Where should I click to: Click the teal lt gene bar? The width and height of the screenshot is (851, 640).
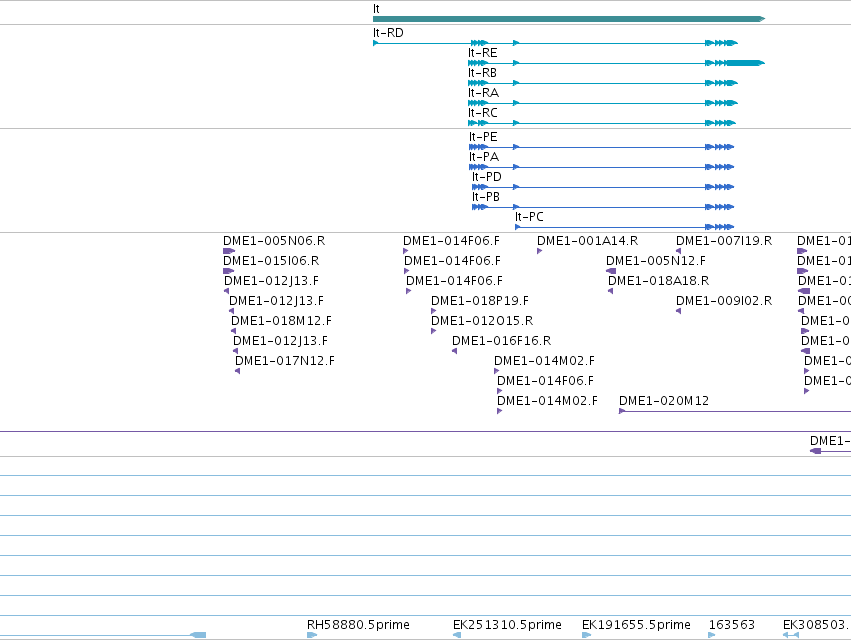tap(569, 19)
